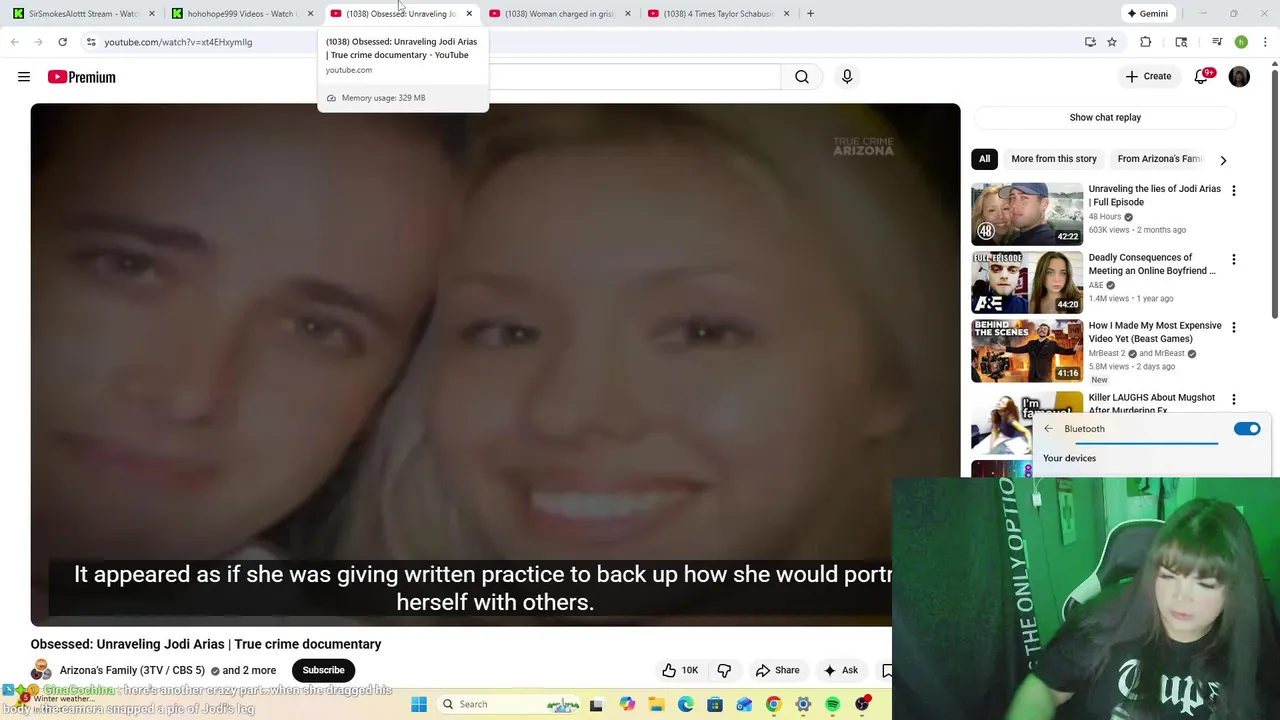Open 'Killer LAUGHS About Mugshot' title

pyautogui.click(x=1152, y=404)
